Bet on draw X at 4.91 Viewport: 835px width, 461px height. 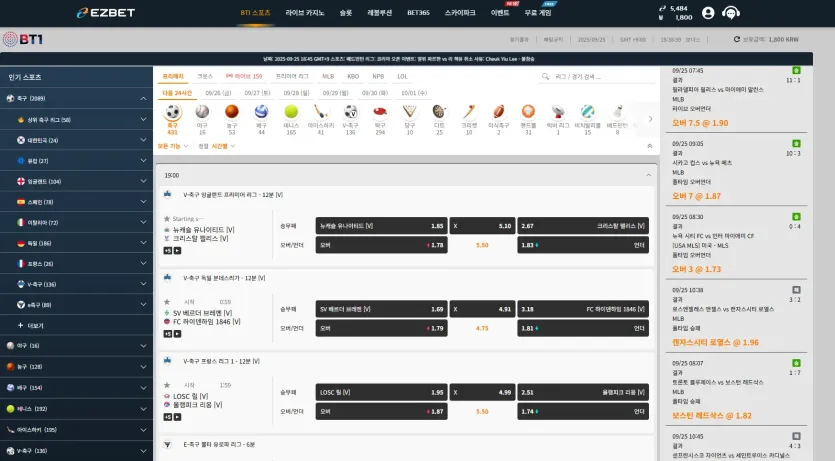(482, 309)
